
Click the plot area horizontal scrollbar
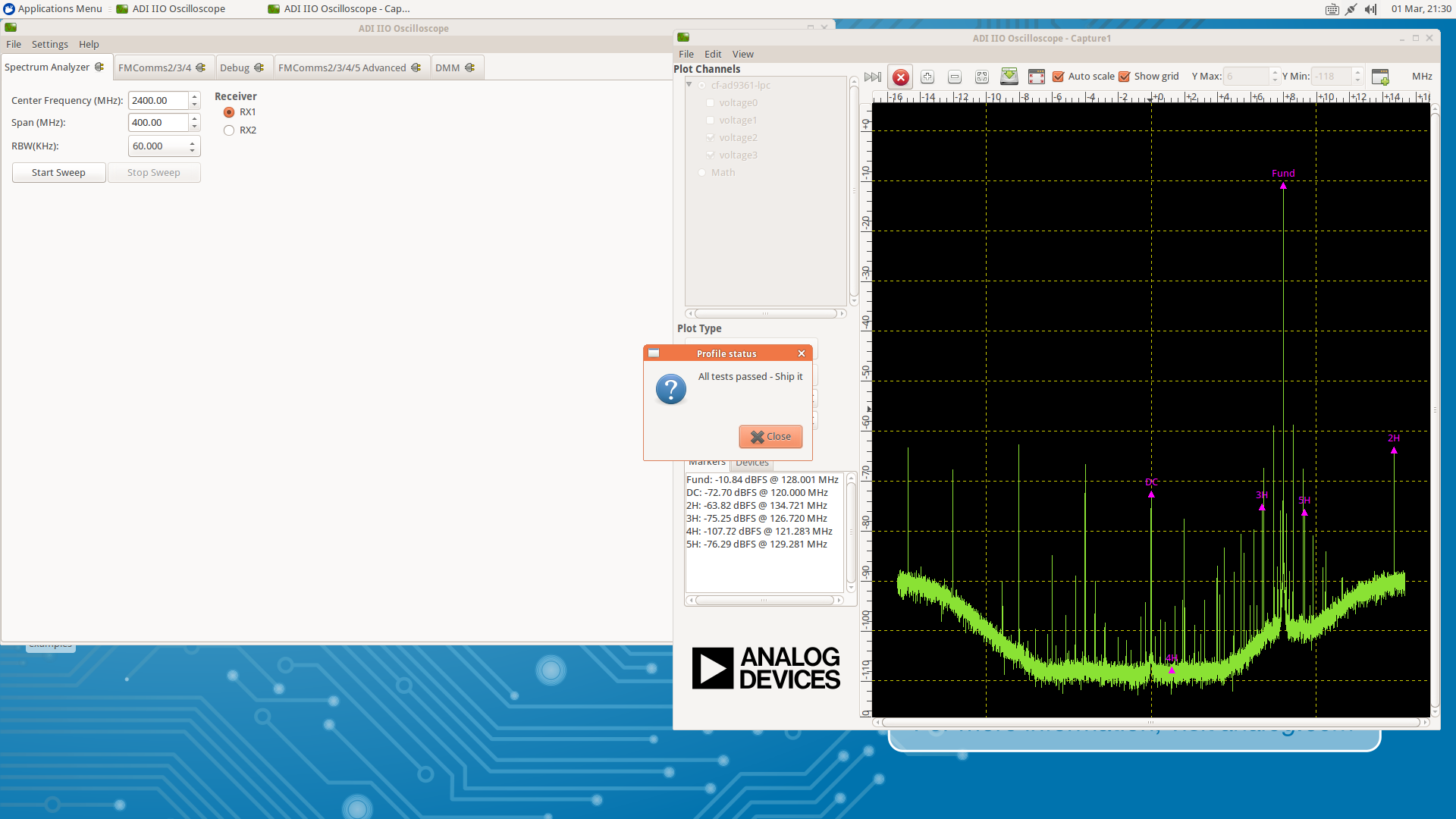point(1151,723)
